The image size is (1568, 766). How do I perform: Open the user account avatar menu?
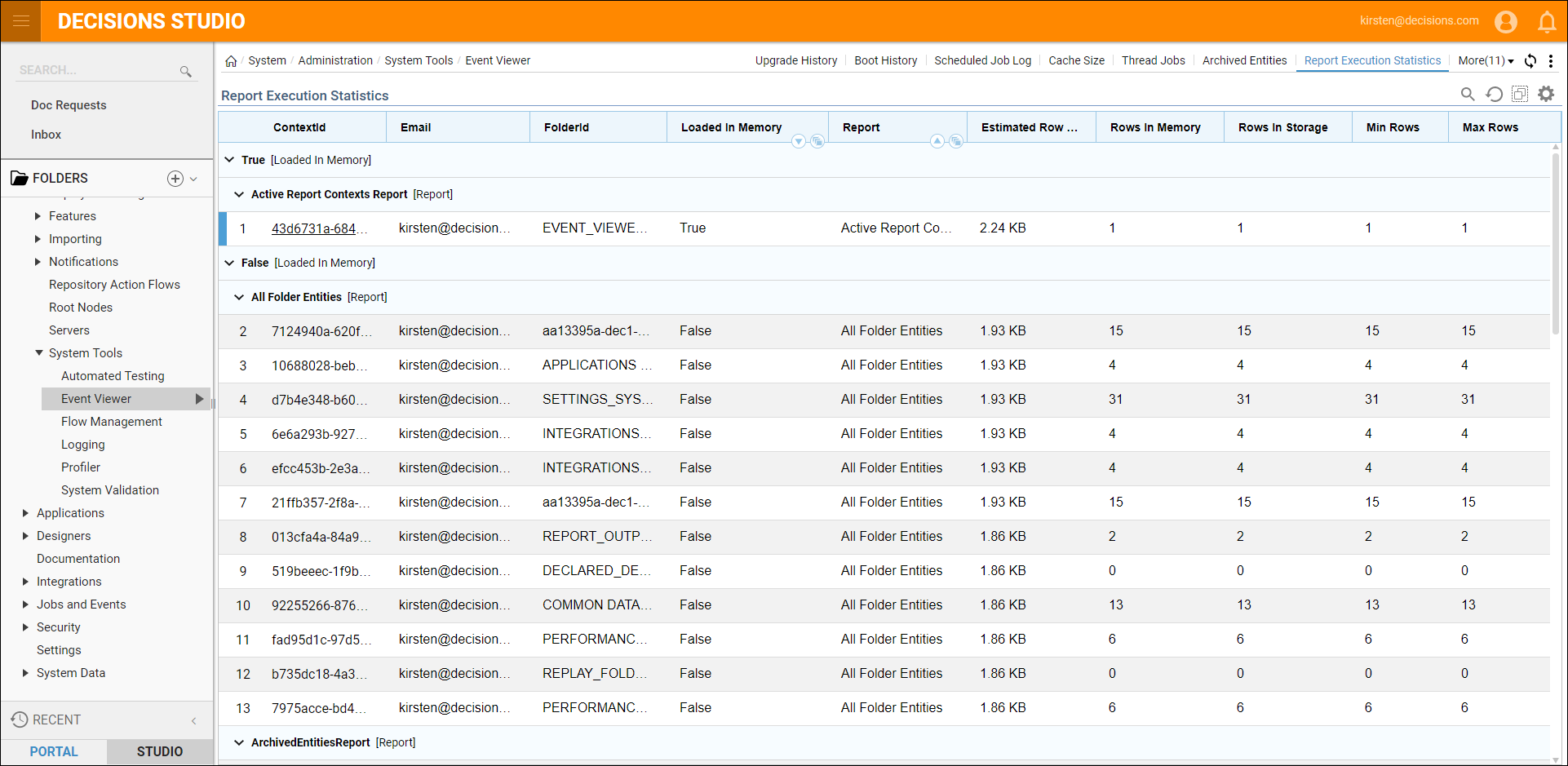point(1506,21)
